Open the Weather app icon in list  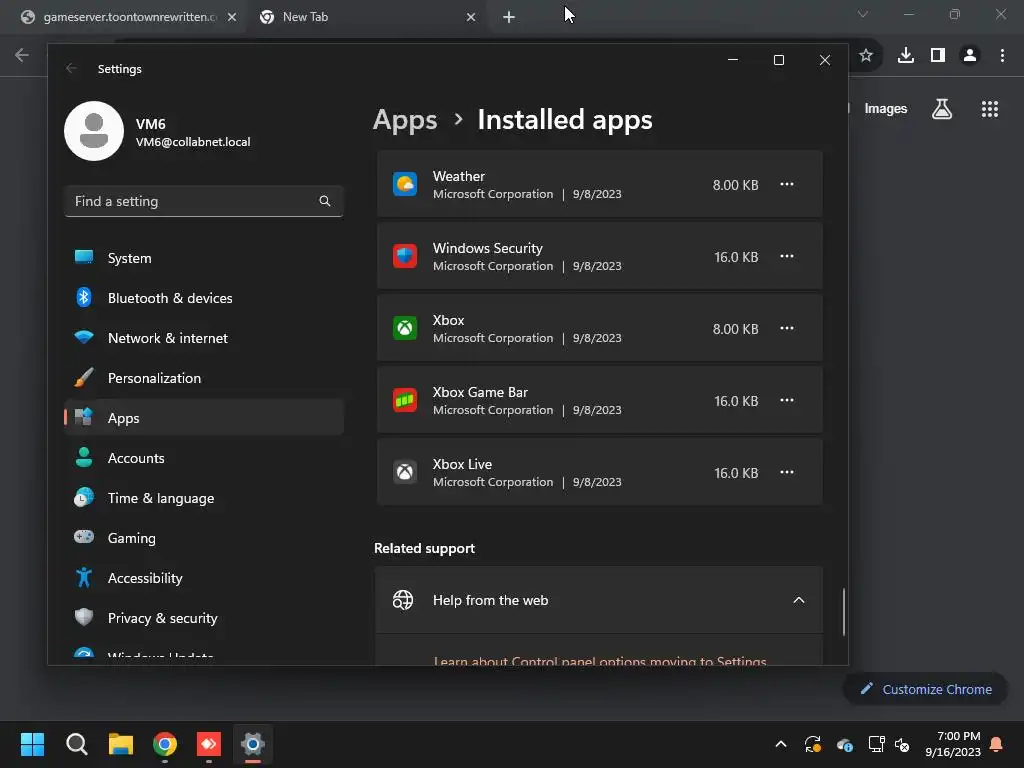[x=405, y=184]
